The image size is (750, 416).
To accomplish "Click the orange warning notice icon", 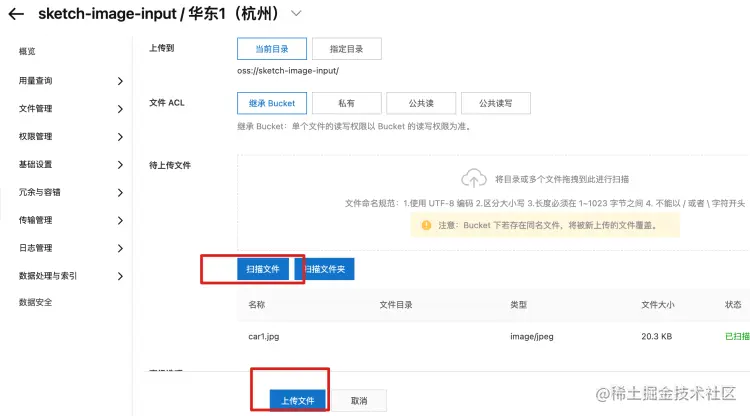I will pyautogui.click(x=426, y=225).
